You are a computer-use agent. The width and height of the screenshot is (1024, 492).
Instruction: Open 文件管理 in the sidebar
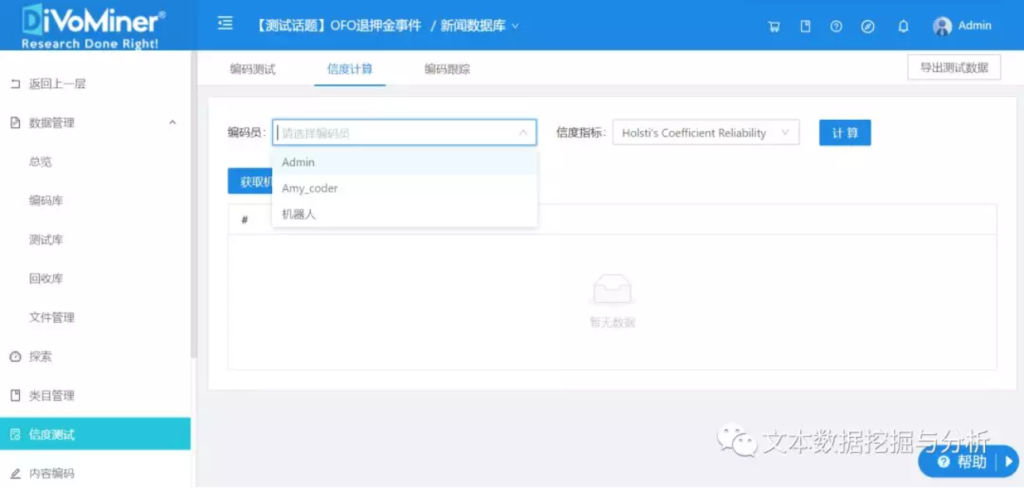pos(52,318)
